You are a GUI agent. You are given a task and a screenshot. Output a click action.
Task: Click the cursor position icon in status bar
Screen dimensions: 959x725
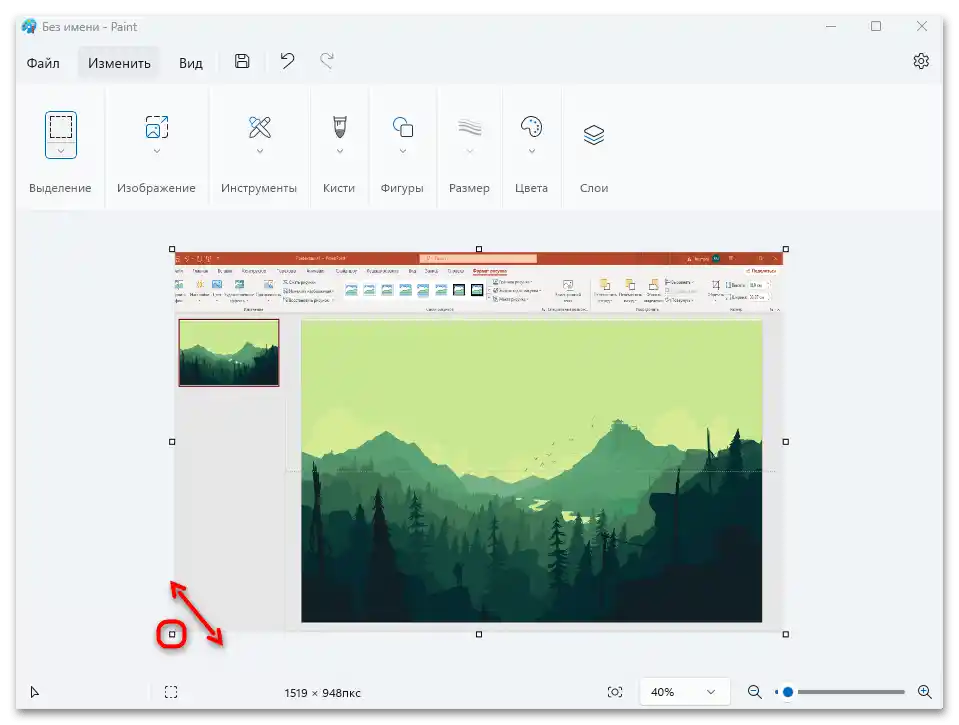pos(35,692)
